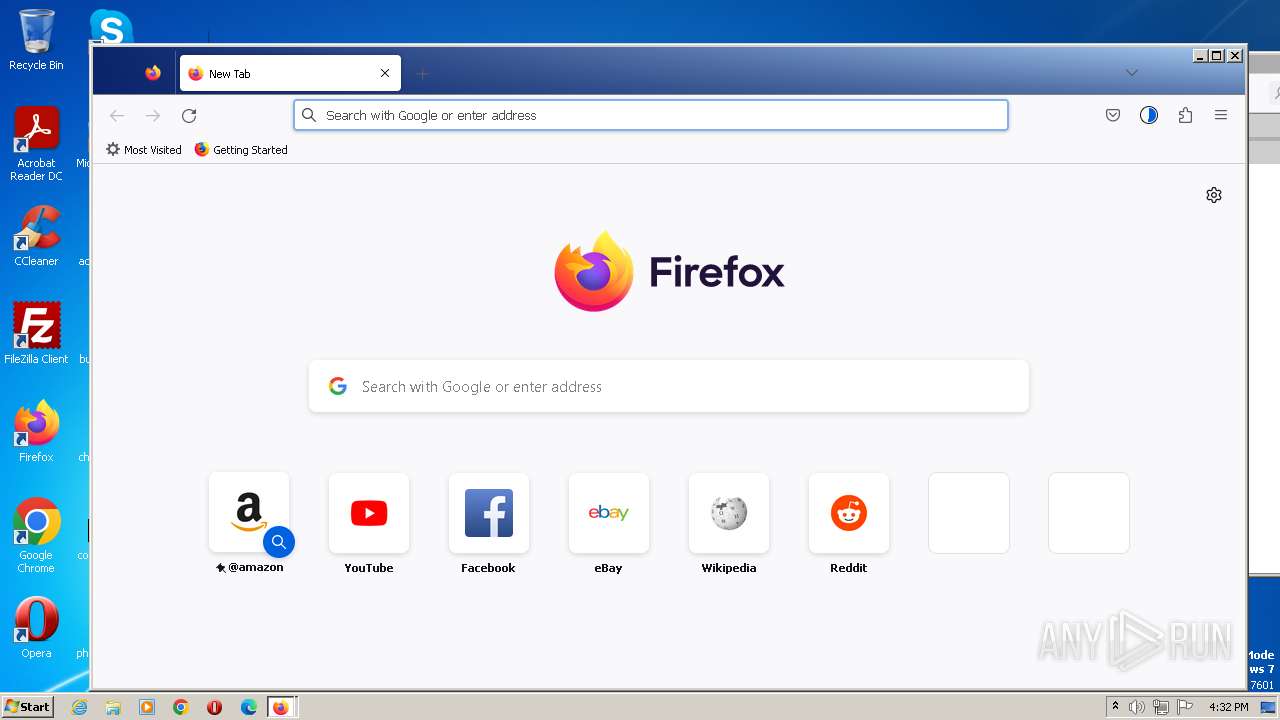Launch Opera from the taskbar
1280x720 pixels.
214,707
